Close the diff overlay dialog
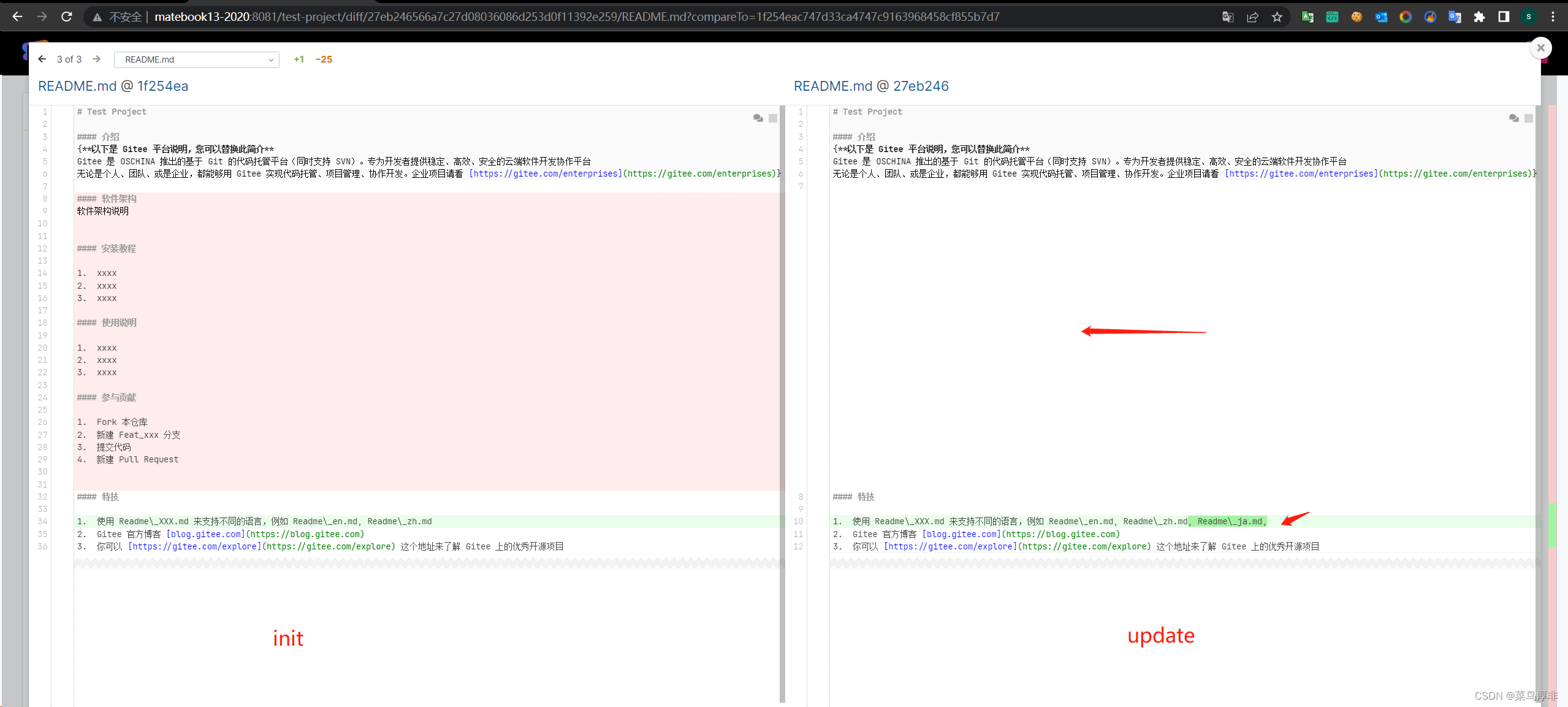The width and height of the screenshot is (1568, 707). 1540,48
